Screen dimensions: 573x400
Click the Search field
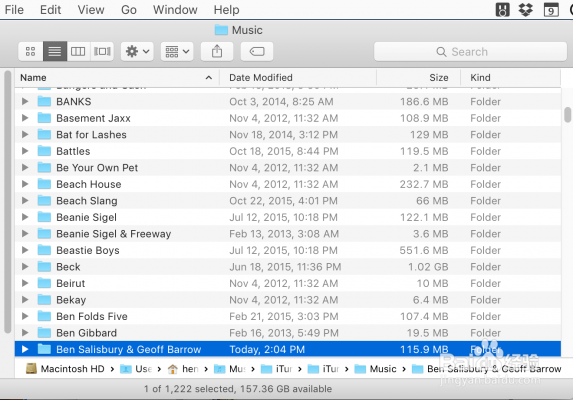470,52
